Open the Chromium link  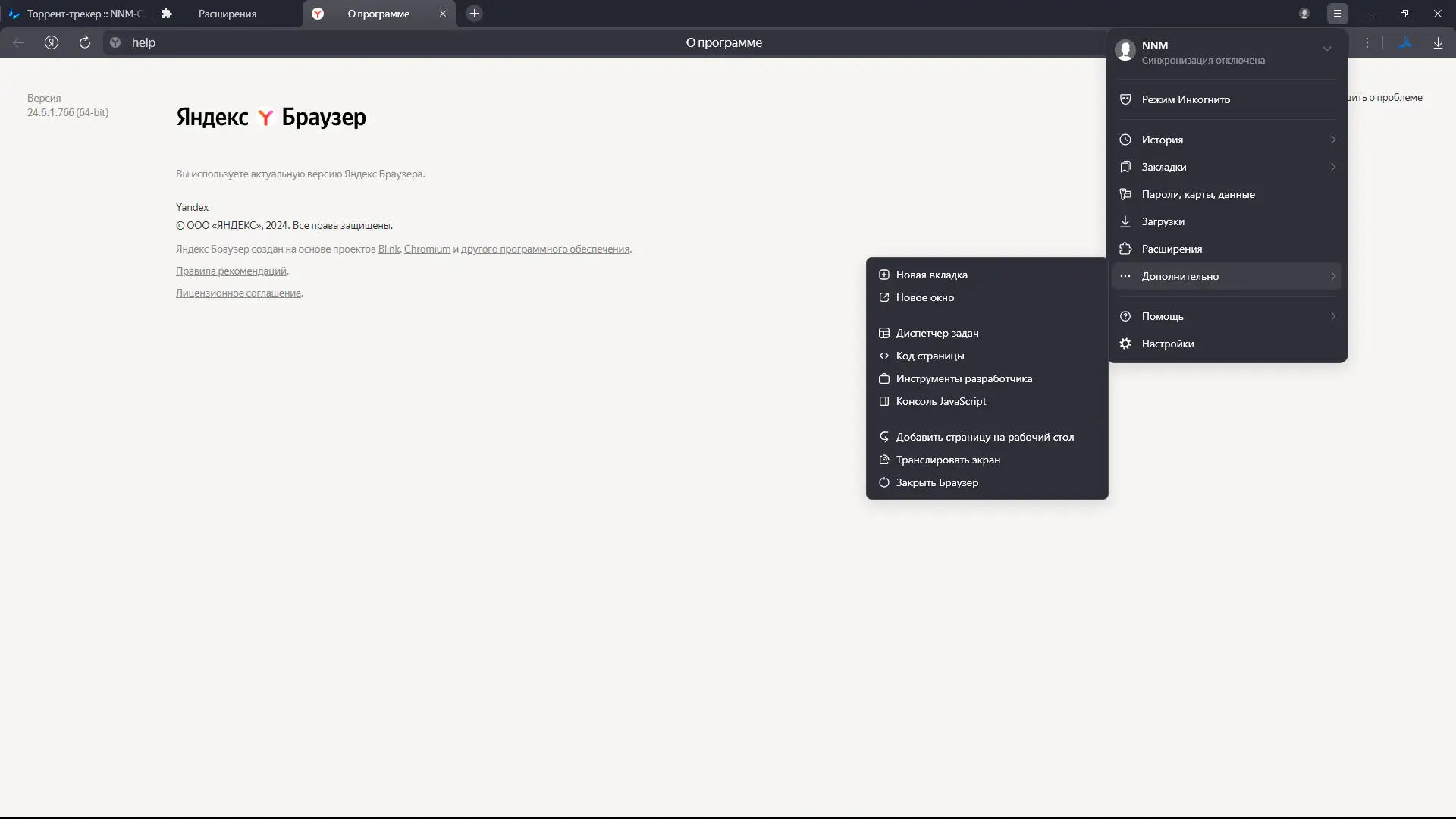click(x=427, y=249)
